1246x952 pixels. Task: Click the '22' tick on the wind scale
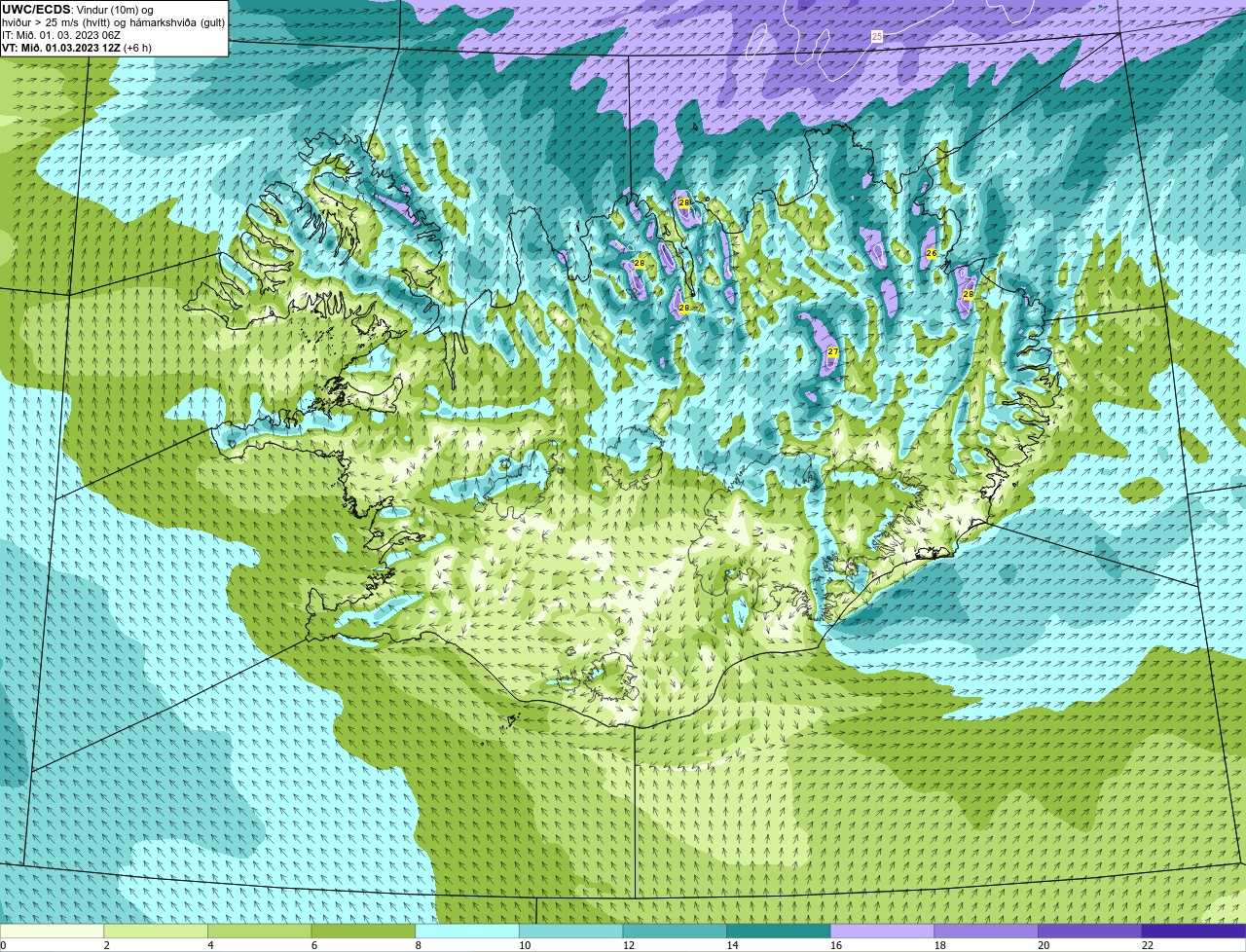1148,945
